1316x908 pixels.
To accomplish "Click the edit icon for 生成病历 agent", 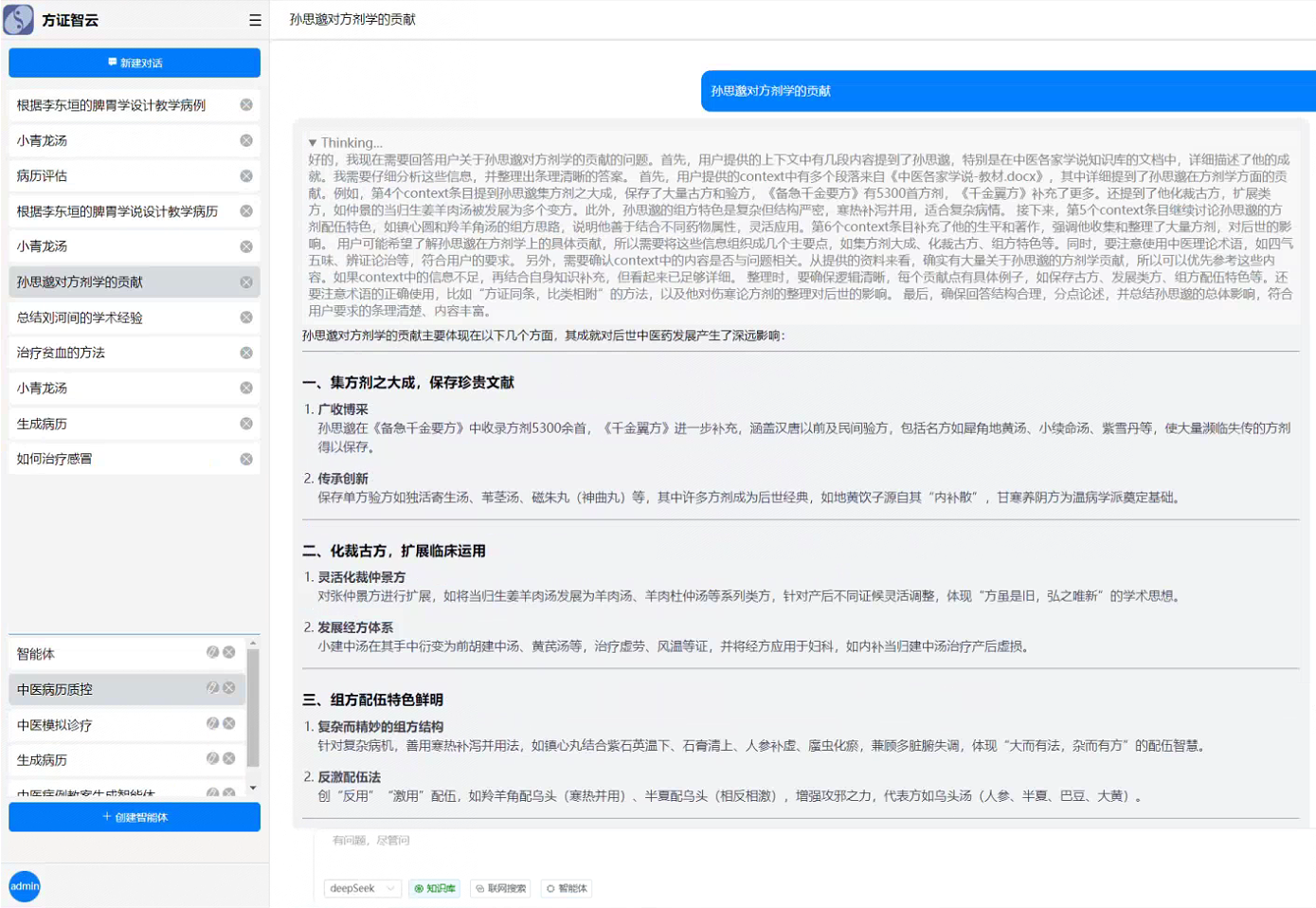I will (213, 759).
